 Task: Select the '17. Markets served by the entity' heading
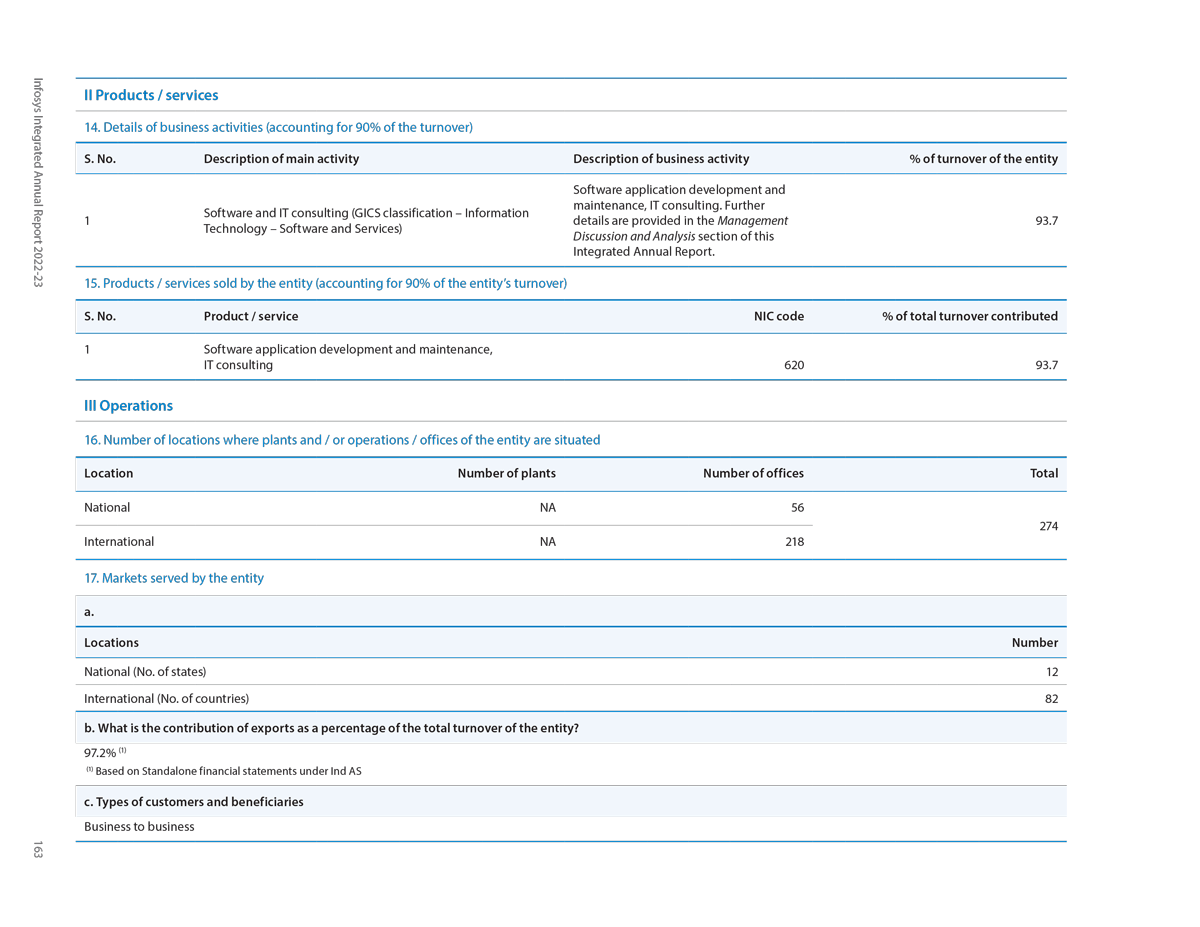click(174, 578)
